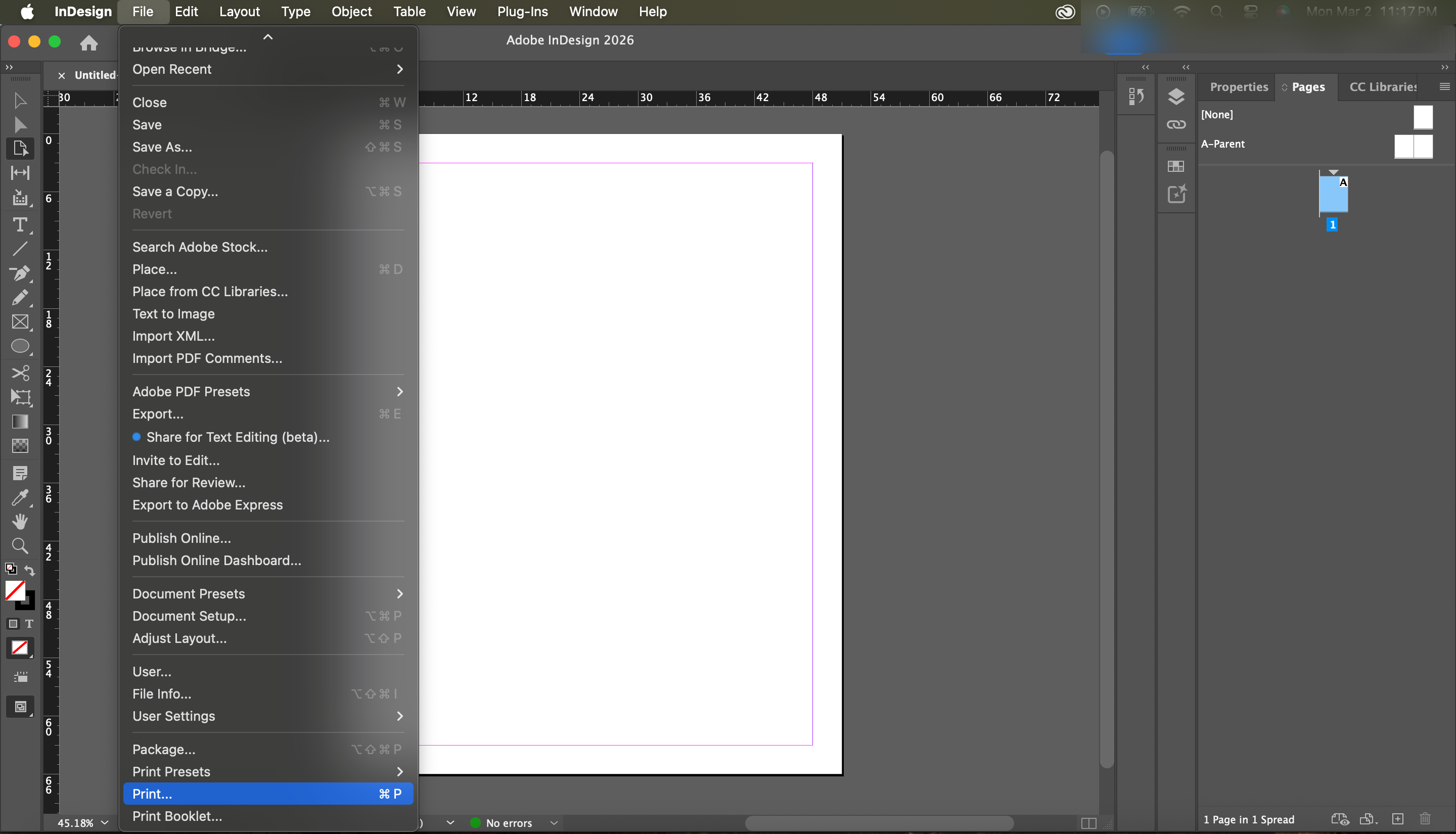The image size is (1456, 834).
Task: Open the Layers panel icon
Action: (1176, 97)
